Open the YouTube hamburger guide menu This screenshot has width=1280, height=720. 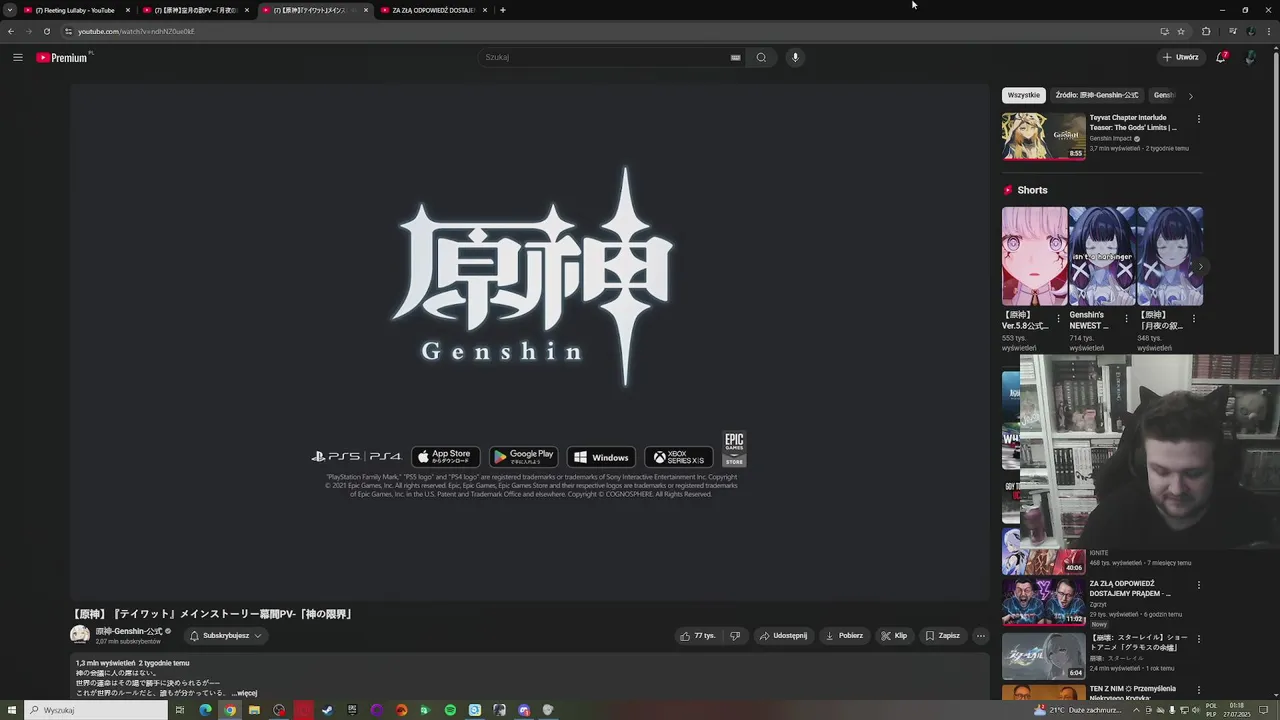pyautogui.click(x=18, y=57)
